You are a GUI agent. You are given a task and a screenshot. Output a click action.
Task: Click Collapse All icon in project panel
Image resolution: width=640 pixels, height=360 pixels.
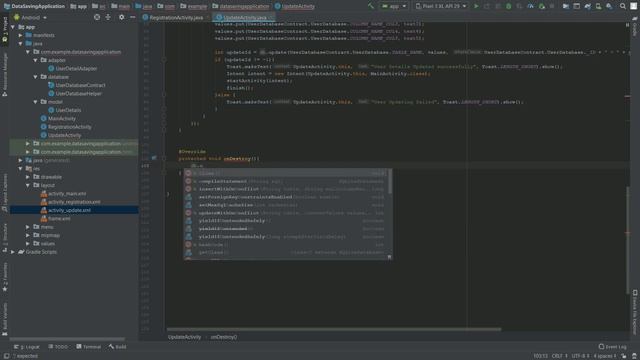coord(108,17)
